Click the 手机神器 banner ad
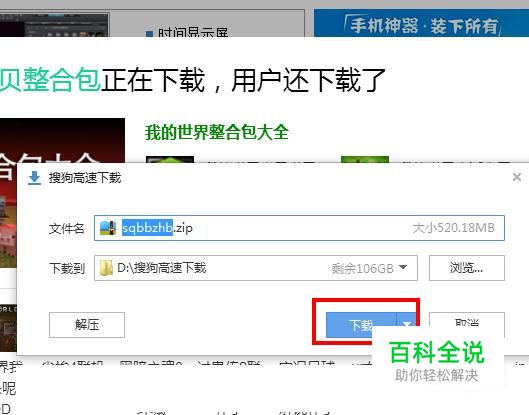 [421, 23]
